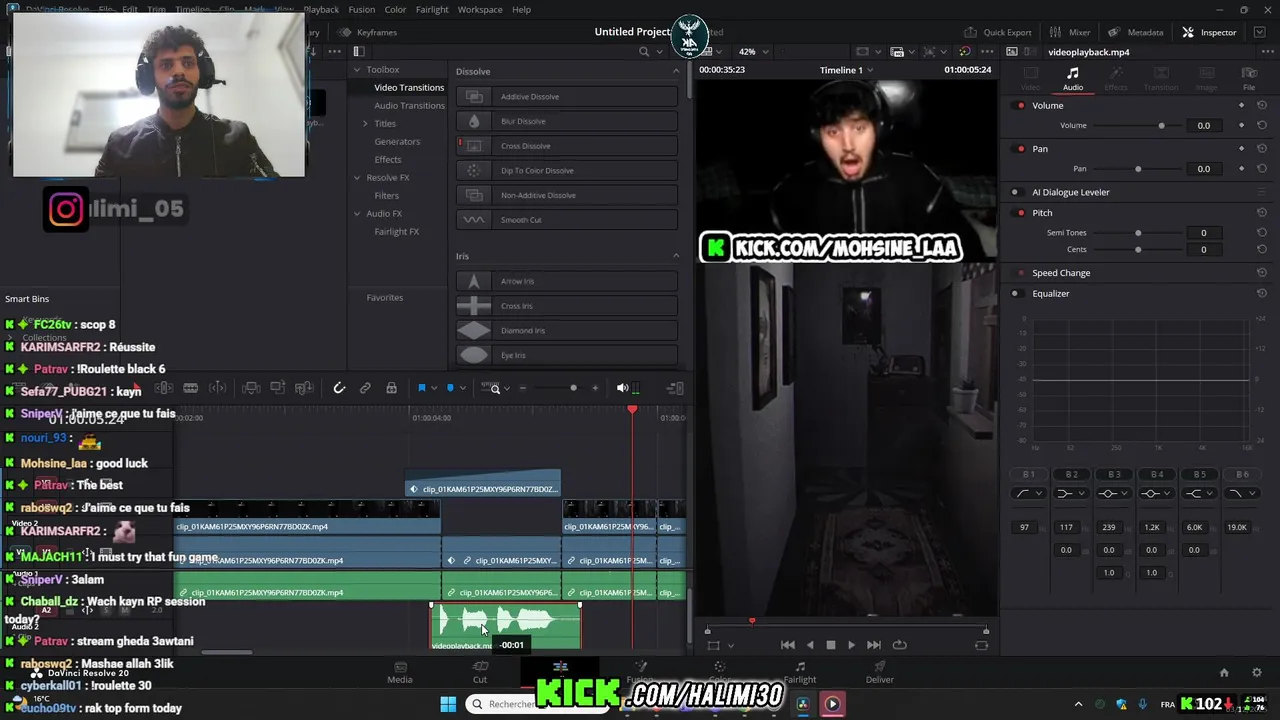Image resolution: width=1280 pixels, height=720 pixels.
Task: Collapse the Dissolve transitions group
Action: pos(675,71)
